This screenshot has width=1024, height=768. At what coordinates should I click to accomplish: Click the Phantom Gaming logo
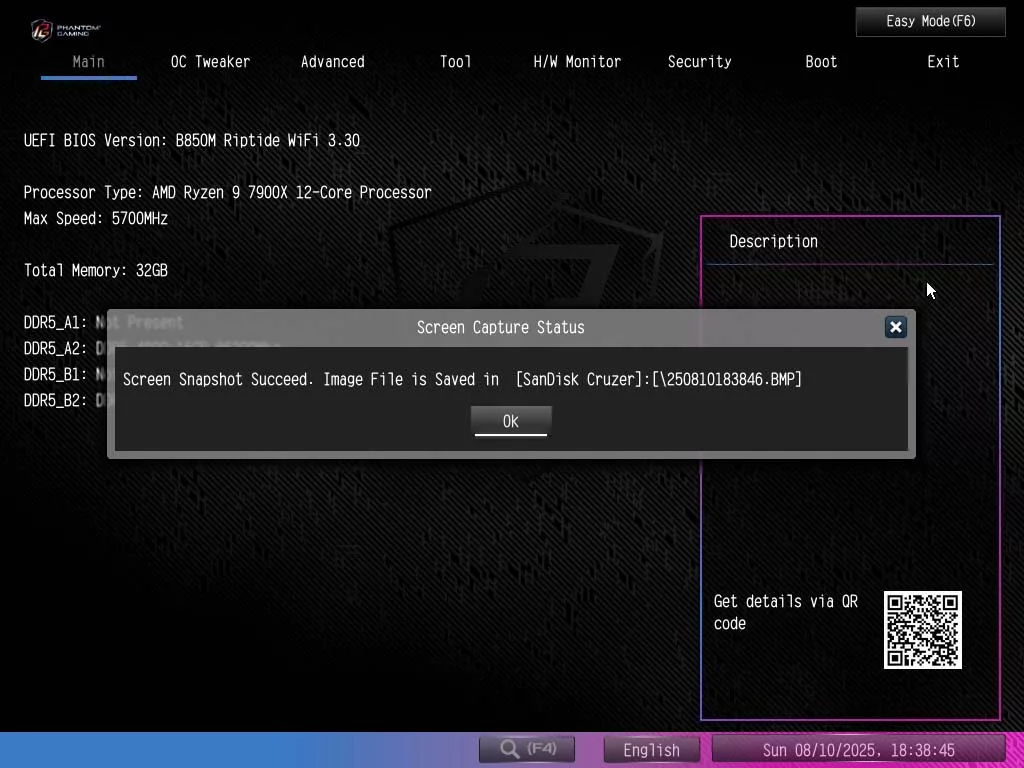pos(65,30)
